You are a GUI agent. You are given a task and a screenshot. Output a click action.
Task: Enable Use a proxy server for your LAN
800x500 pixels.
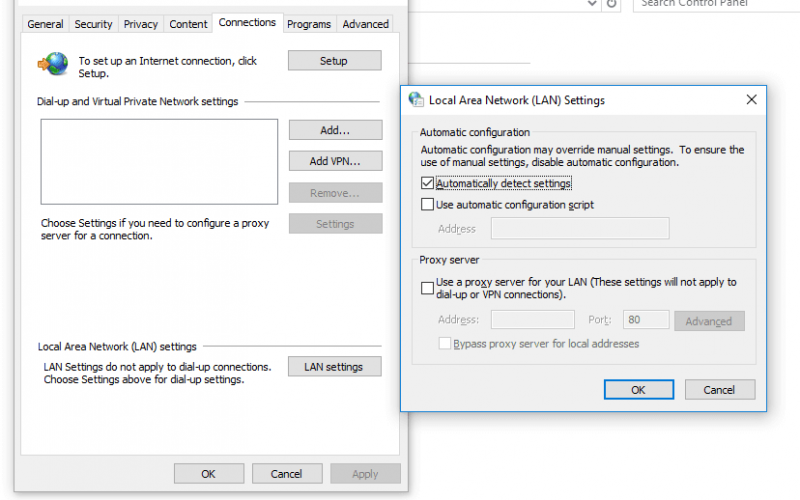point(428,288)
